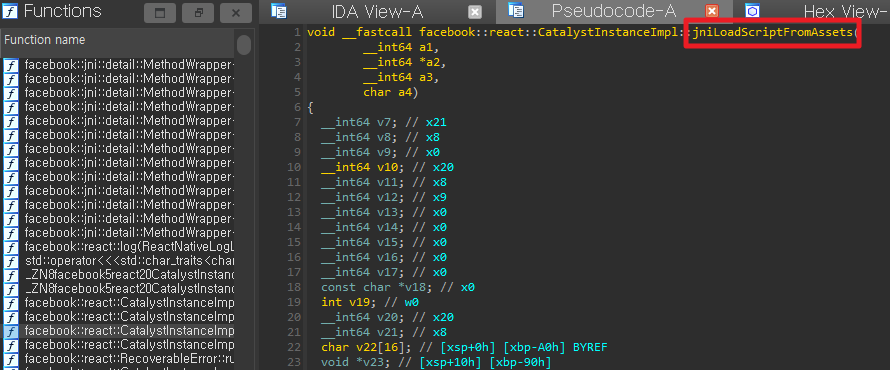Click function icon of the highlighted CatalystInstanceImp row
Screen dimensions: 890x370
11,331
